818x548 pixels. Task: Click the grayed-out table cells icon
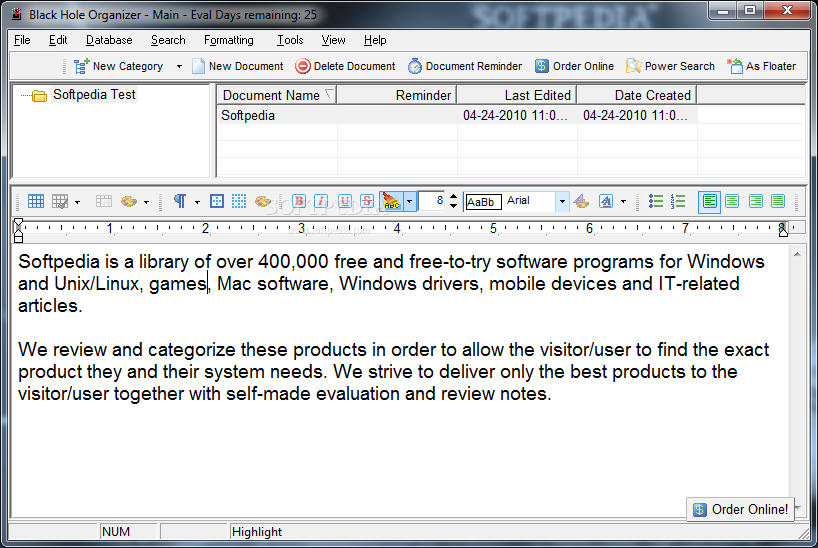pyautogui.click(x=103, y=201)
